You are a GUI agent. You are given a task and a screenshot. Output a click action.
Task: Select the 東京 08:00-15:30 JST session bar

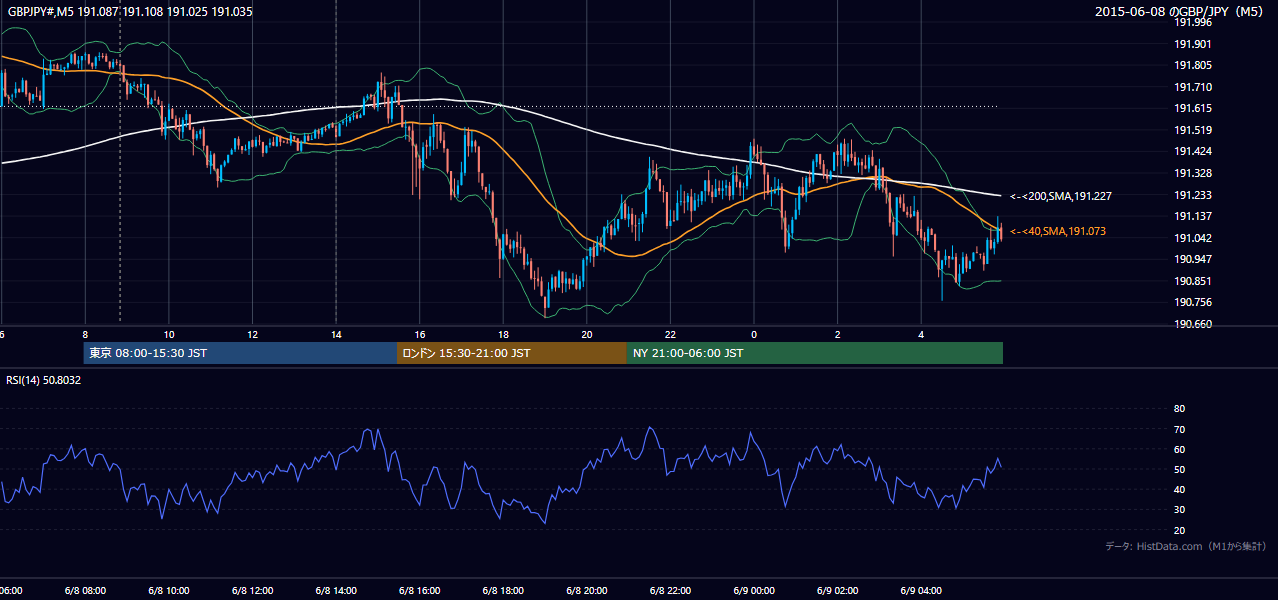pyautogui.click(x=240, y=353)
